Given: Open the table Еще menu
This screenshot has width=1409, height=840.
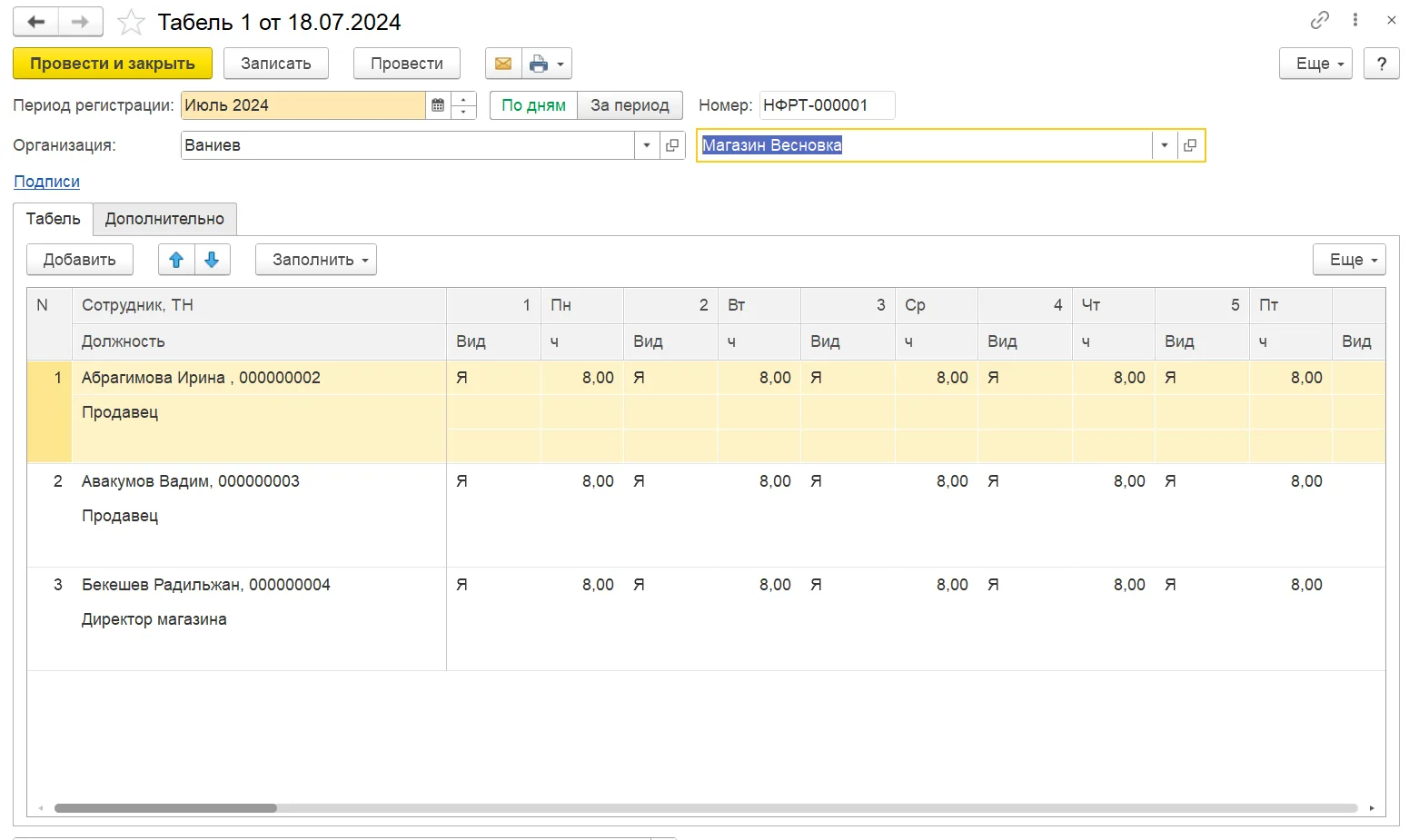Looking at the screenshot, I should (1349, 260).
